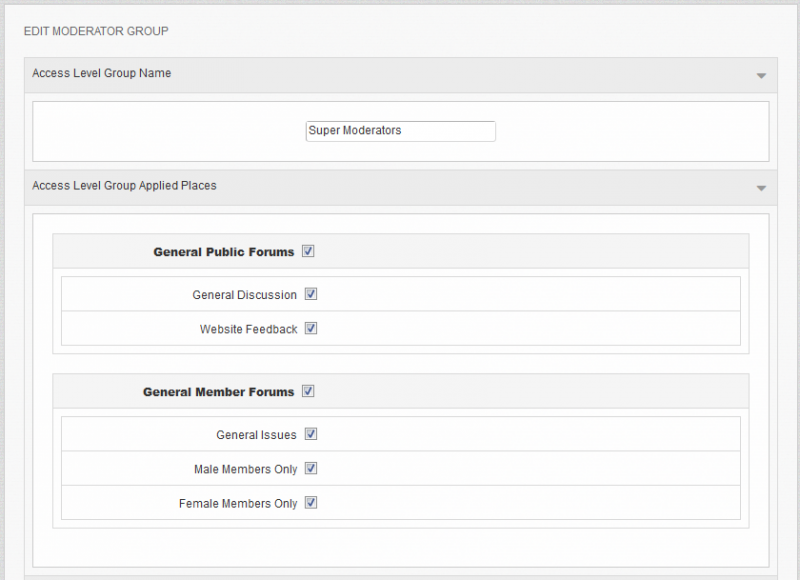
Task: Toggle the General Discussion checkbox
Action: click(311, 294)
